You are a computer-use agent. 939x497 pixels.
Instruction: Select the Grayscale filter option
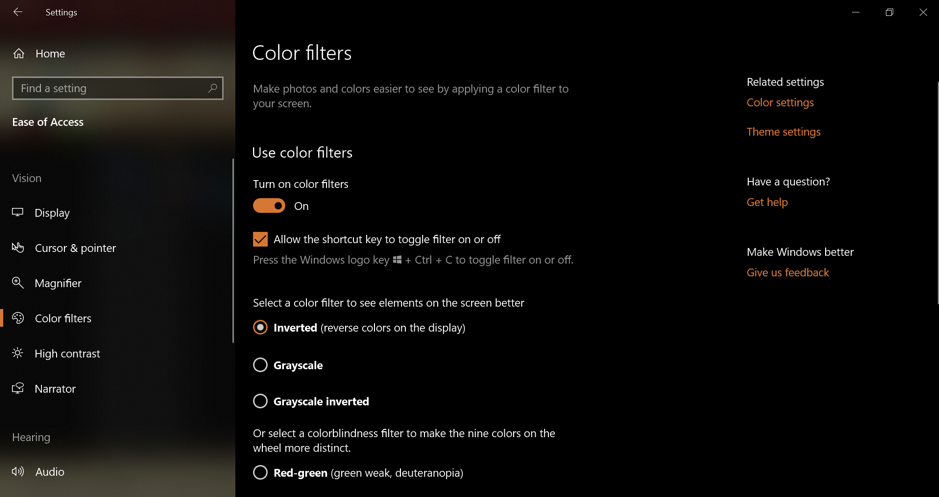tap(260, 365)
